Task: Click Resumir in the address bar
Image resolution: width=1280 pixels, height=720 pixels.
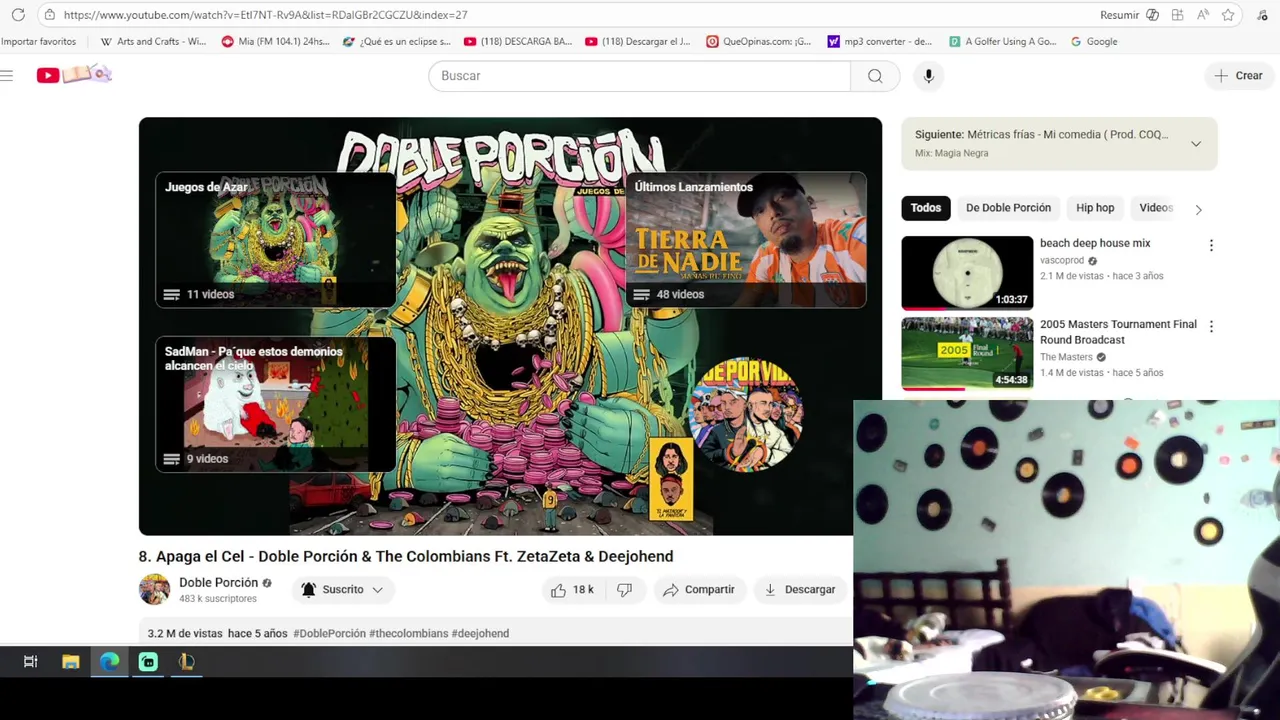Action: click(x=1119, y=15)
